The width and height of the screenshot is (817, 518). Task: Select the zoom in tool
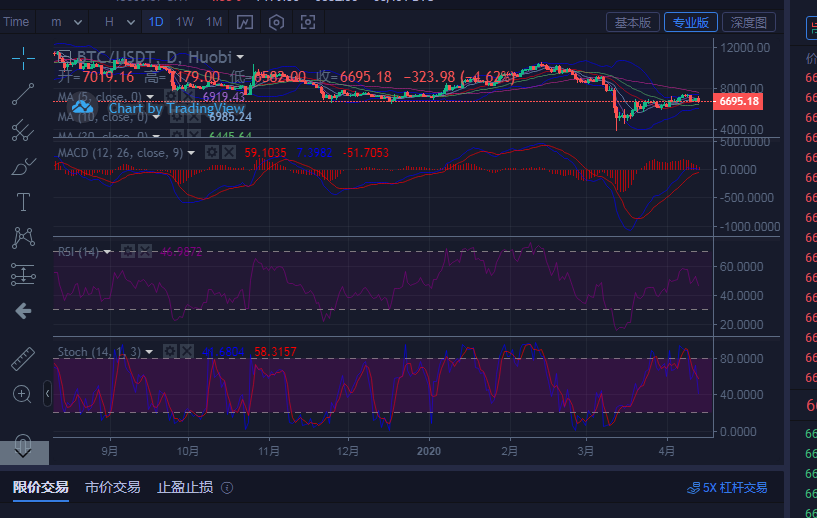tap(22, 394)
